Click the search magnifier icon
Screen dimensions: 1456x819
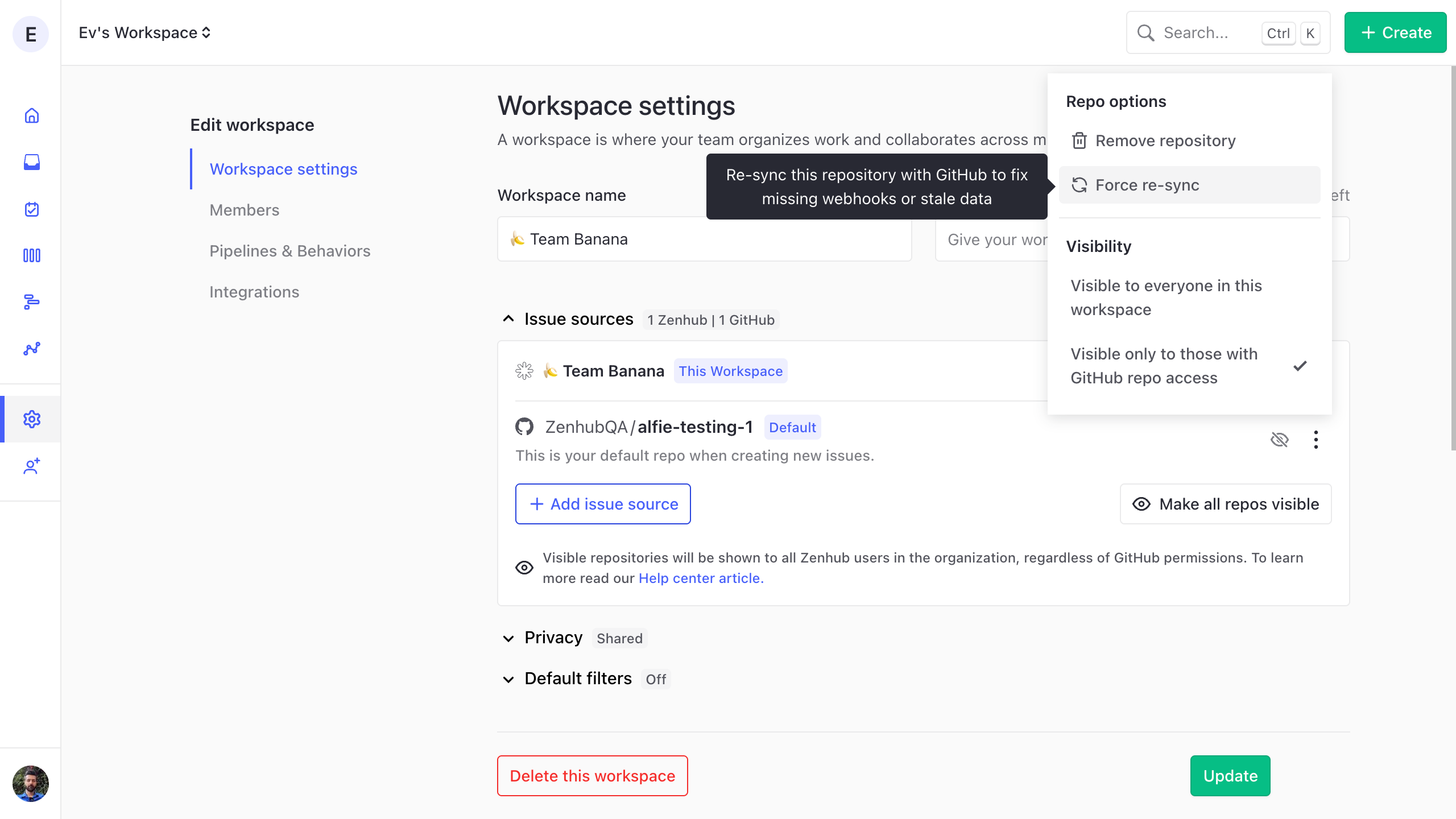pyautogui.click(x=1145, y=33)
